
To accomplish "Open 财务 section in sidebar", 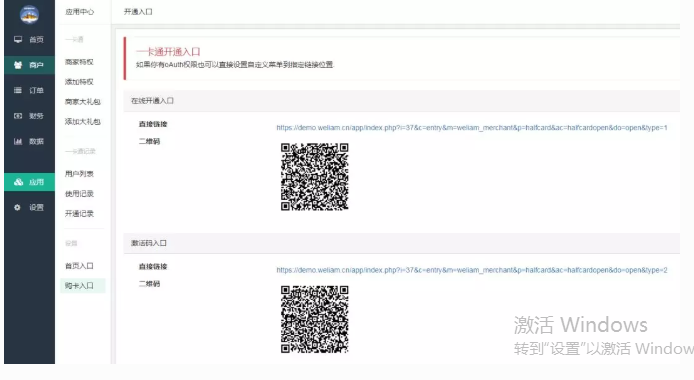I will [x=30, y=116].
